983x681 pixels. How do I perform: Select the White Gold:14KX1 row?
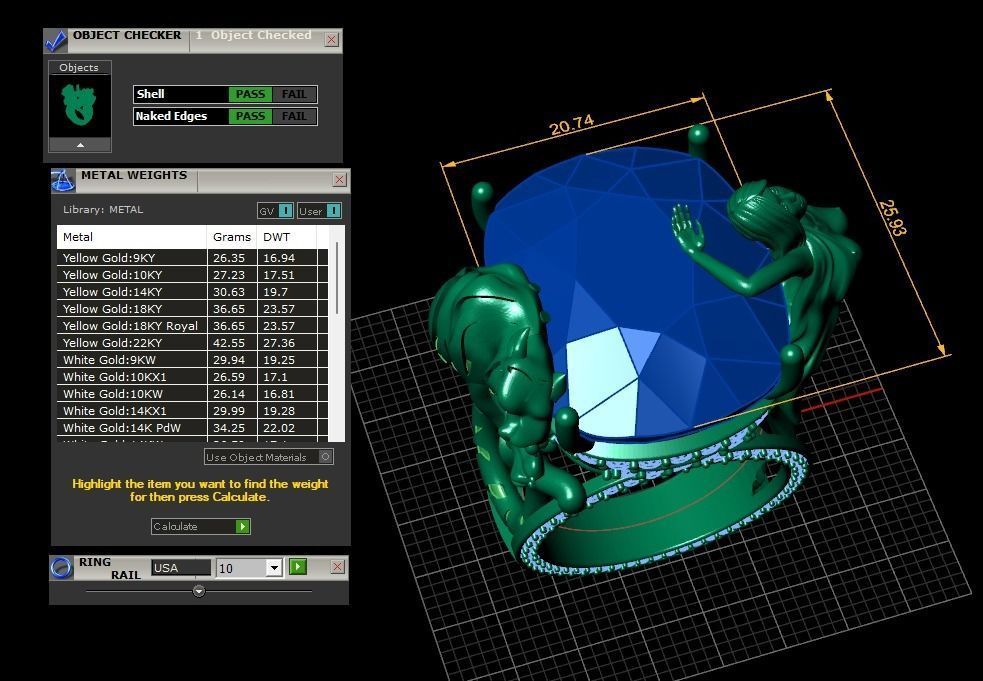(x=192, y=410)
